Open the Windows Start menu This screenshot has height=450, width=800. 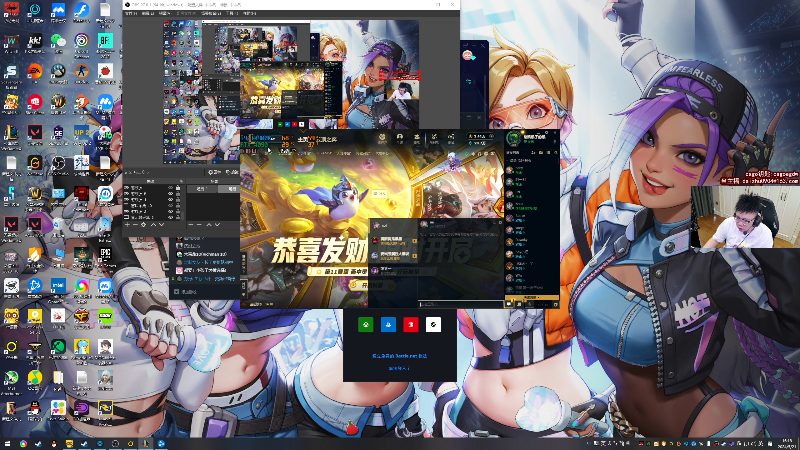pos(7,444)
